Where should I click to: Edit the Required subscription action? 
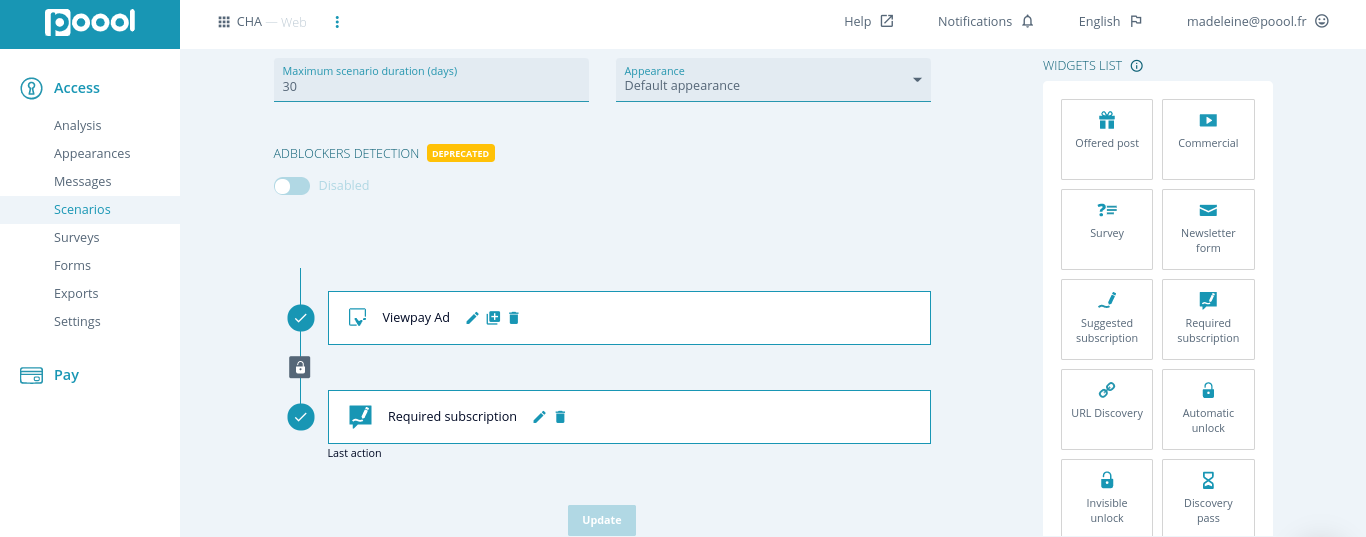[x=539, y=417]
